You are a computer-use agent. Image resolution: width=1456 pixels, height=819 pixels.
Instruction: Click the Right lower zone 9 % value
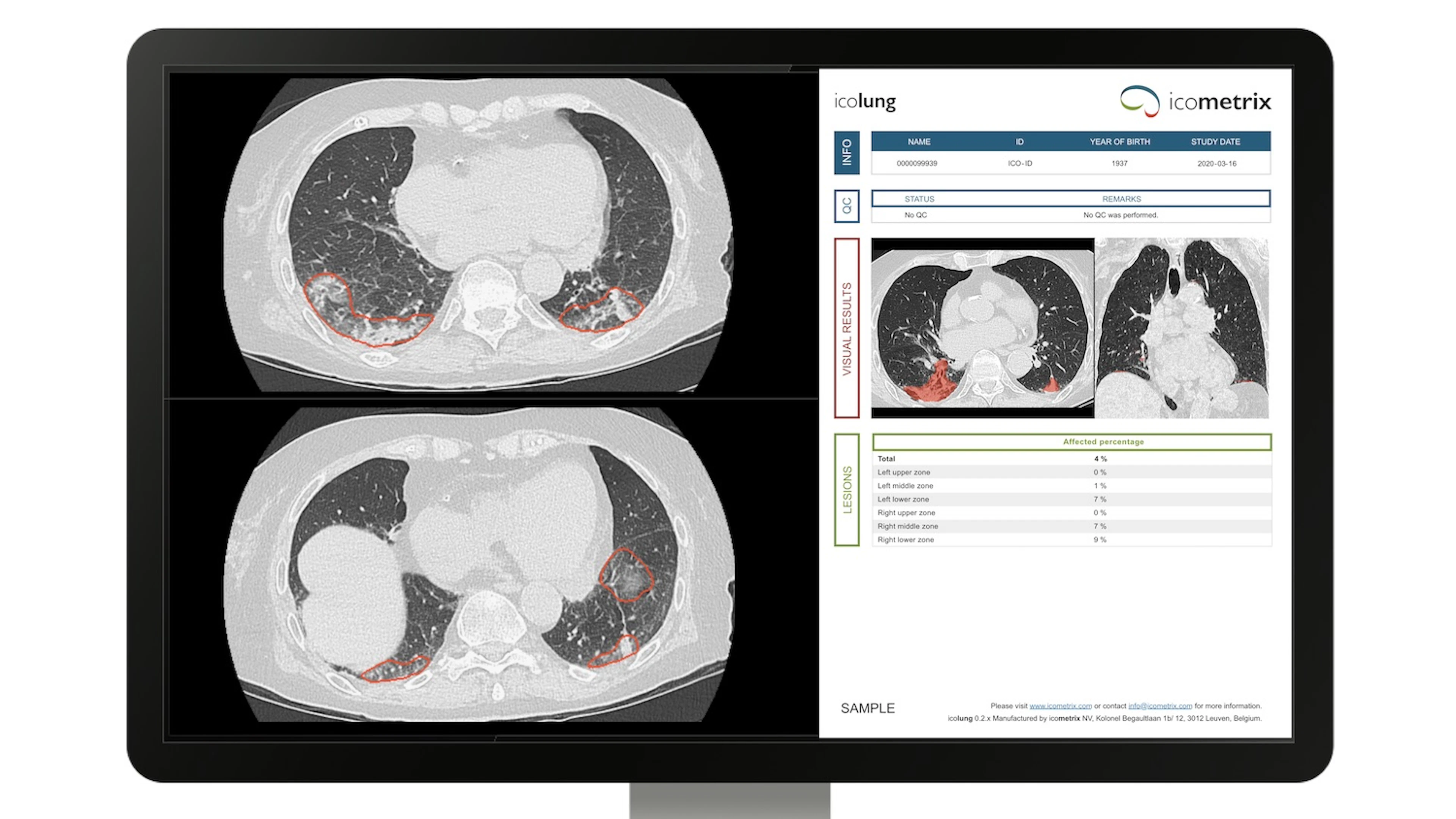click(1100, 540)
